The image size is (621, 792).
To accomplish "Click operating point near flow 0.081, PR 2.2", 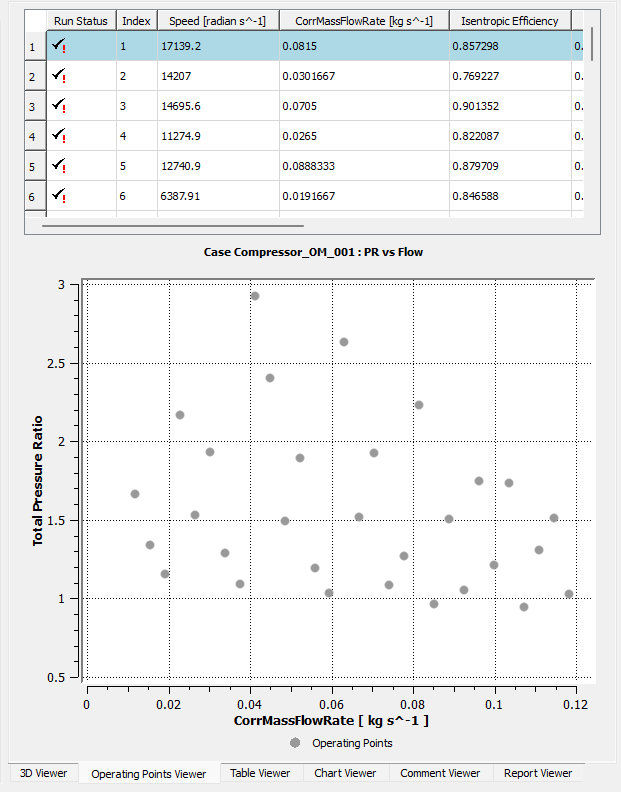I will 419,405.
